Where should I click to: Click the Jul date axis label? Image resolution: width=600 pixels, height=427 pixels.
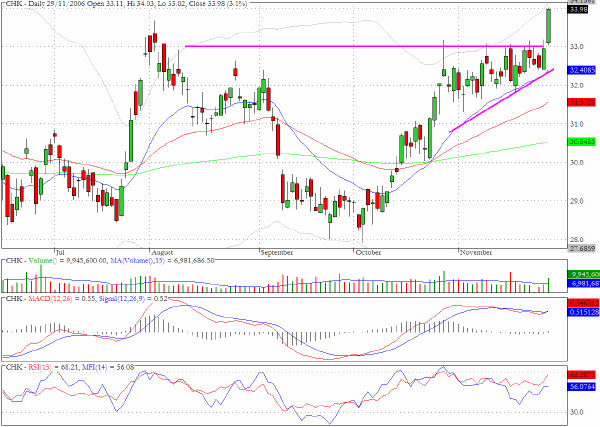60,252
